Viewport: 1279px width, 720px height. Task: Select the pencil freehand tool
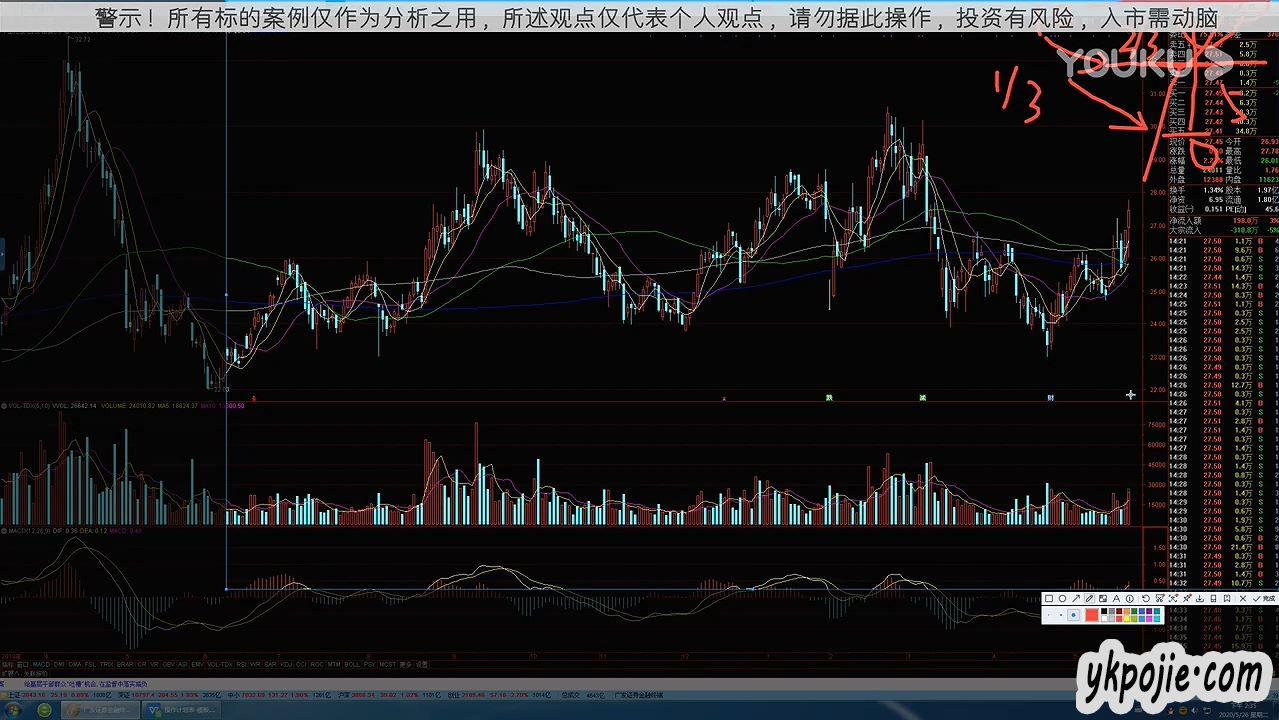1089,599
